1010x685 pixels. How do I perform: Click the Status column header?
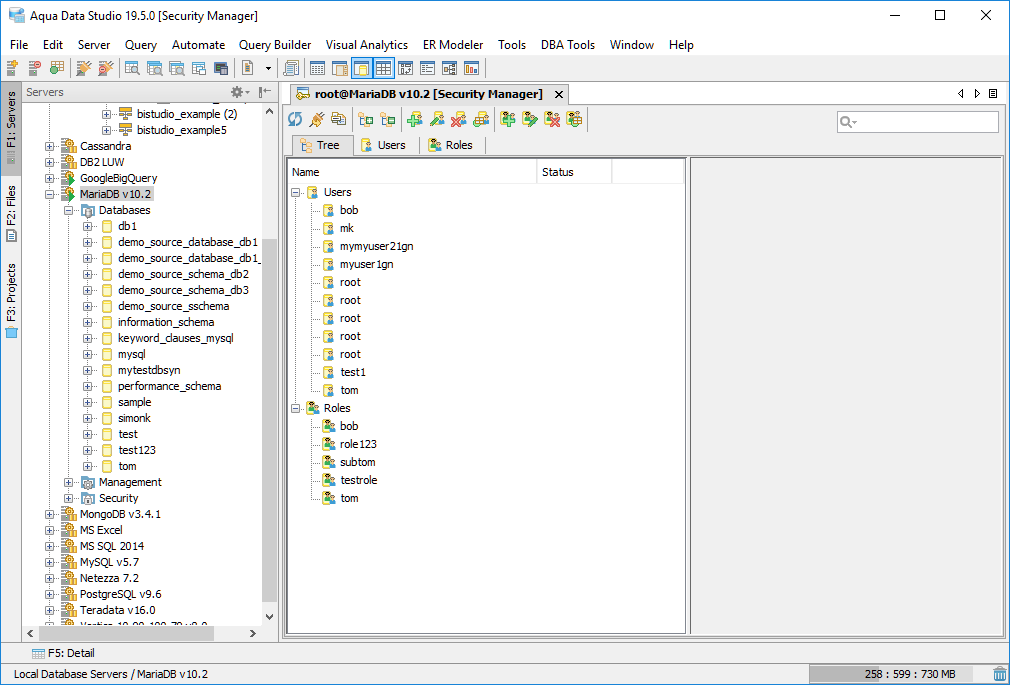(x=574, y=172)
